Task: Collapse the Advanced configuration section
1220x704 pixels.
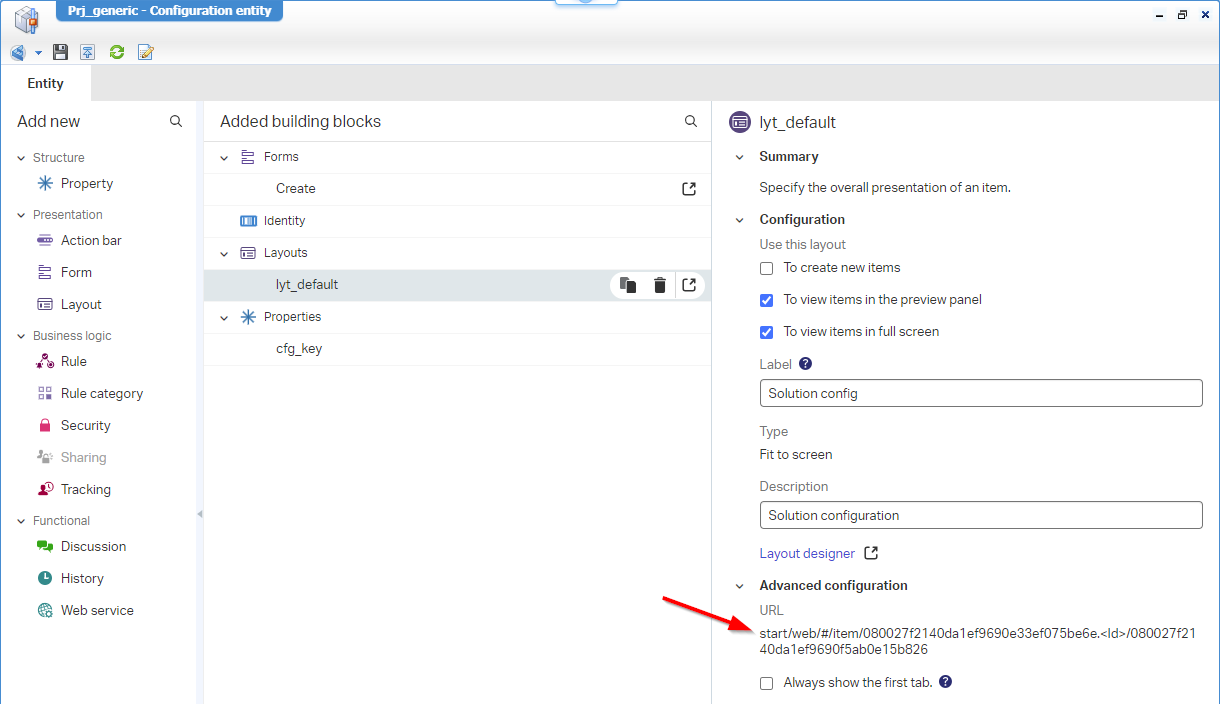Action: pos(740,586)
